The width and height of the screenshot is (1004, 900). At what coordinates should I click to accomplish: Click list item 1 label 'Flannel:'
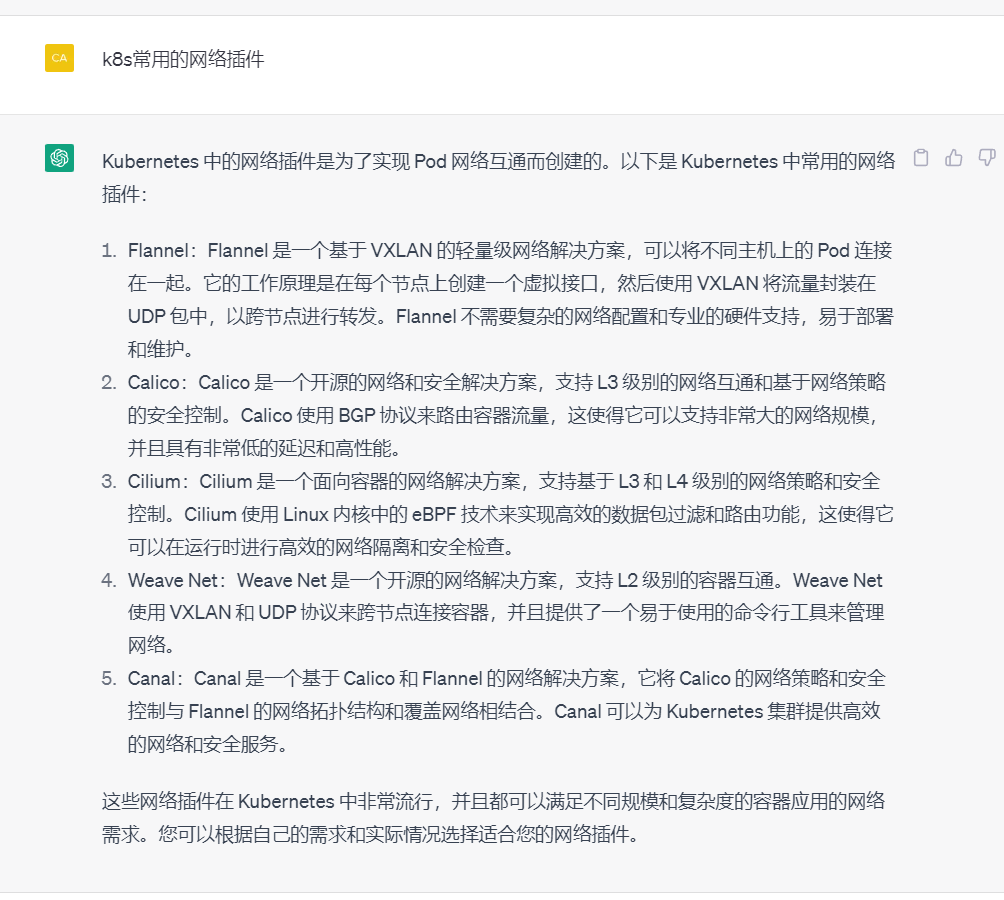(x=163, y=250)
